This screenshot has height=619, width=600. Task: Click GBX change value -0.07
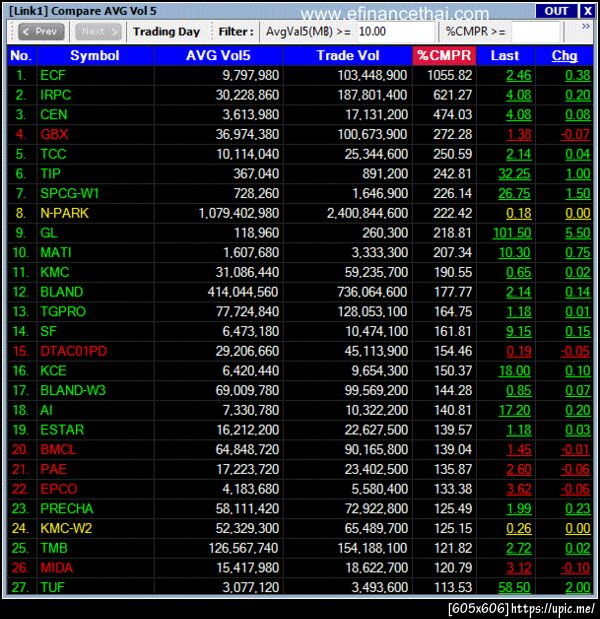coord(576,135)
